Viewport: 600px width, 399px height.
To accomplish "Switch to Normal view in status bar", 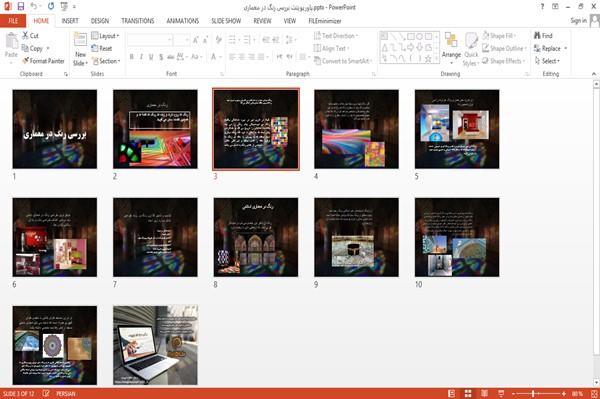I will tap(452, 394).
